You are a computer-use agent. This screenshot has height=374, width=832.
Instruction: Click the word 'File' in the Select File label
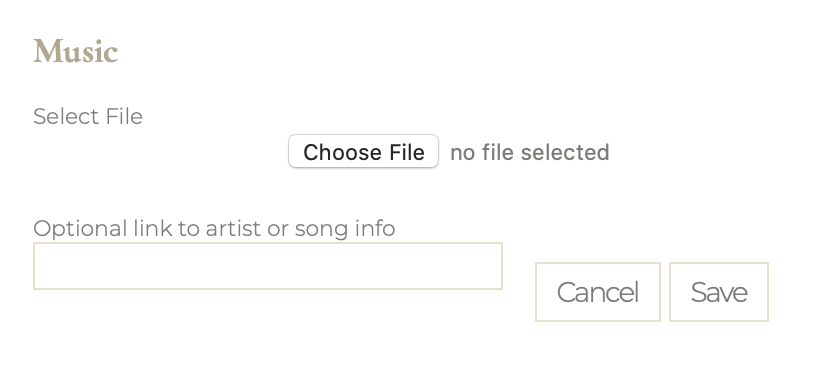pyautogui.click(x=124, y=116)
